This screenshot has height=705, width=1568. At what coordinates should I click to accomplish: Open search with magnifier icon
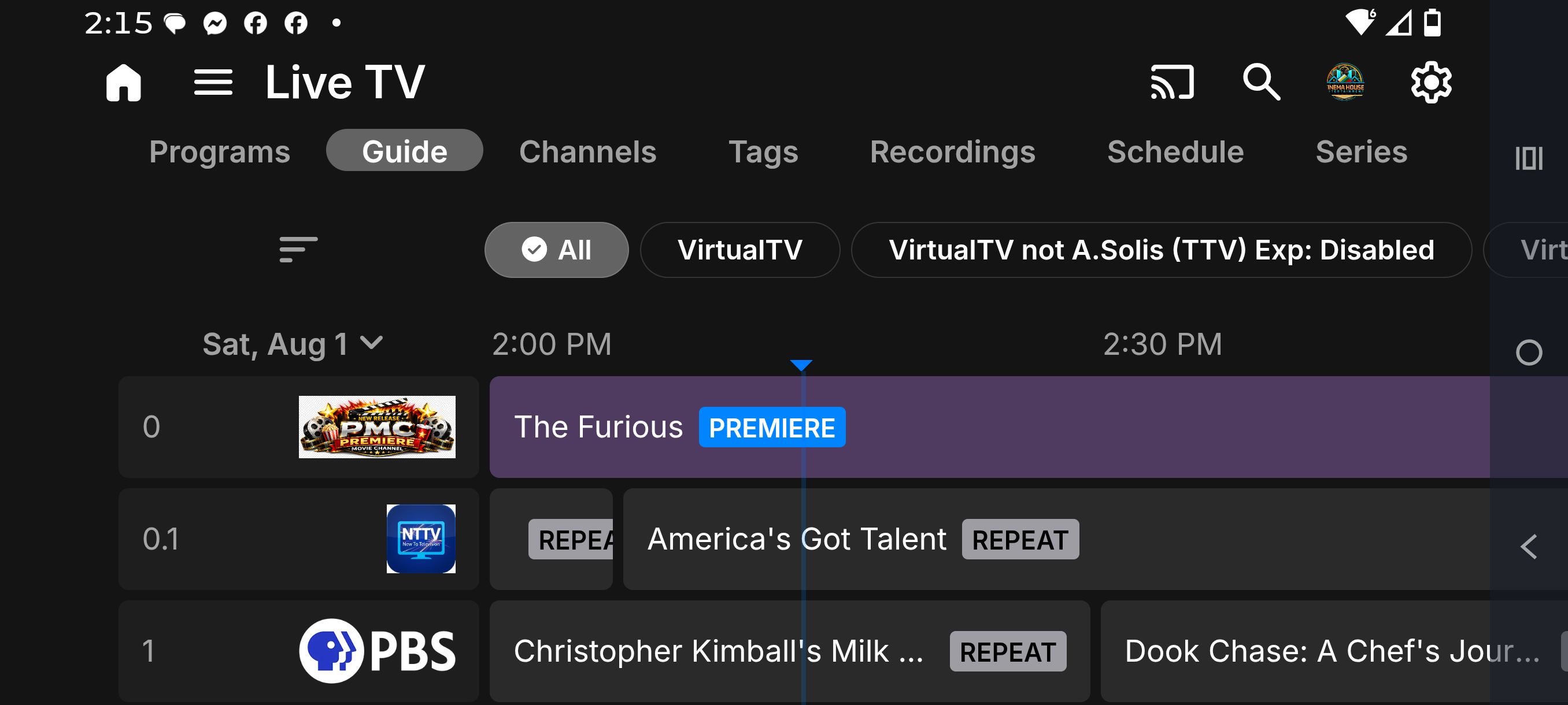[1261, 83]
